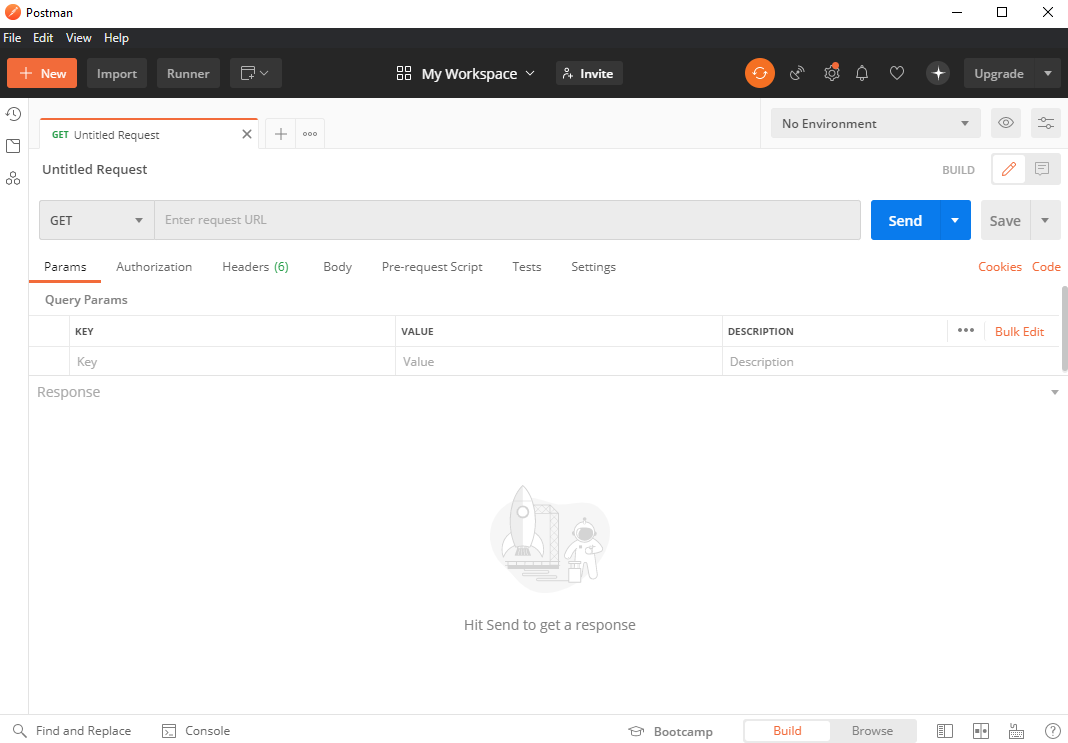Click the orange New button
This screenshot has height=743, width=1068.
tap(42, 74)
